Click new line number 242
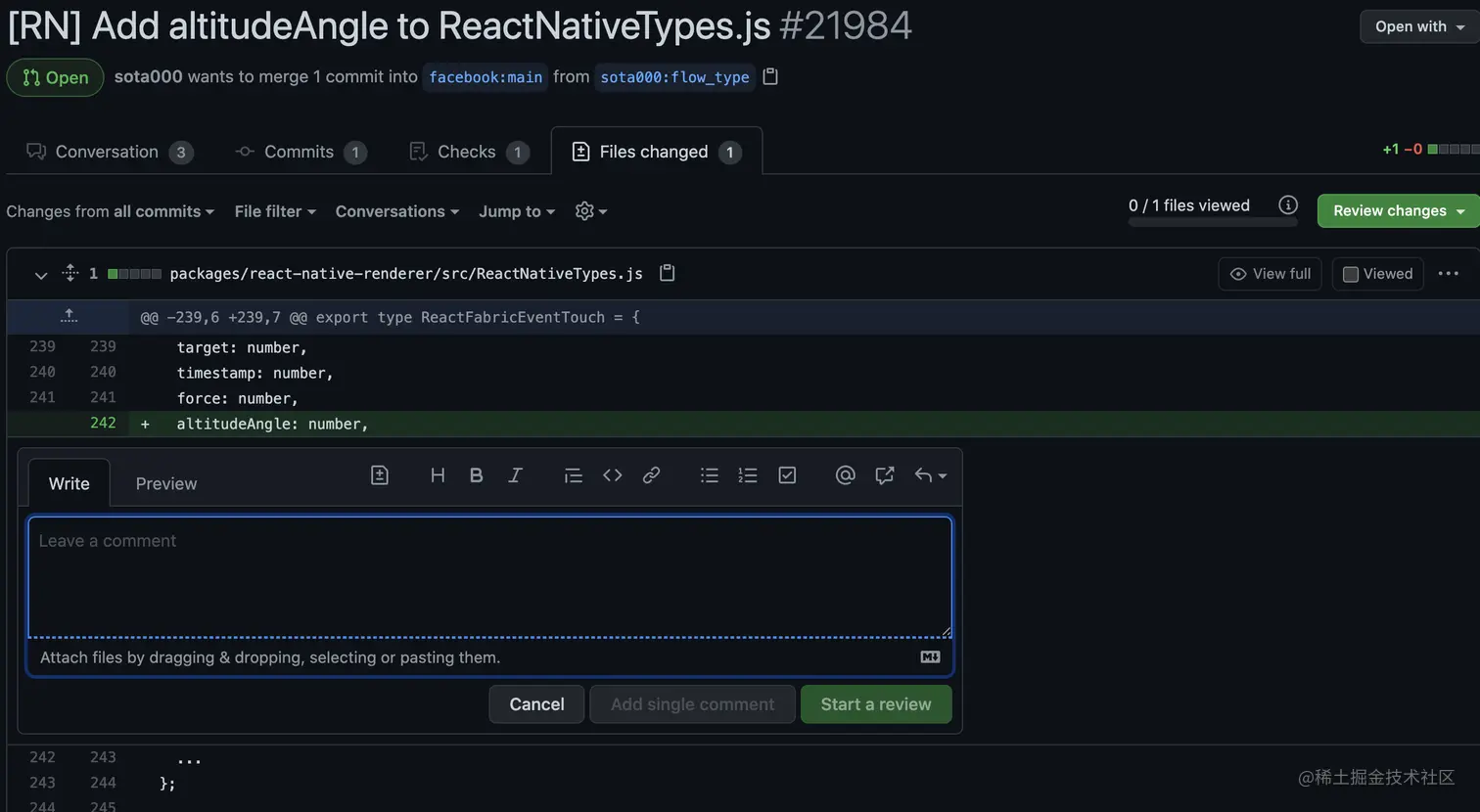 103,423
